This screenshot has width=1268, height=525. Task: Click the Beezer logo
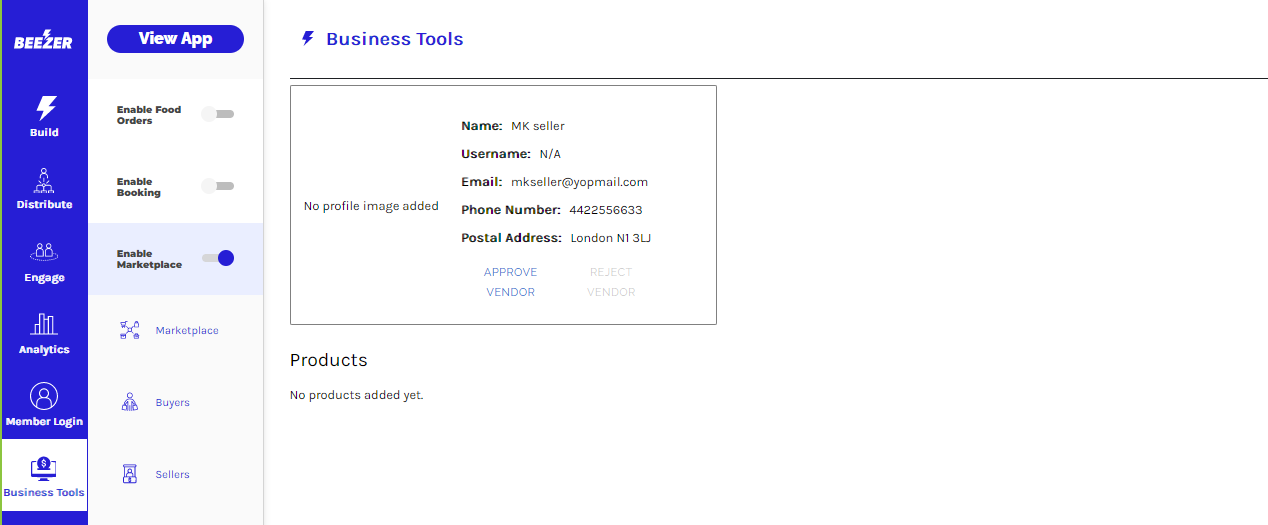[x=43, y=41]
